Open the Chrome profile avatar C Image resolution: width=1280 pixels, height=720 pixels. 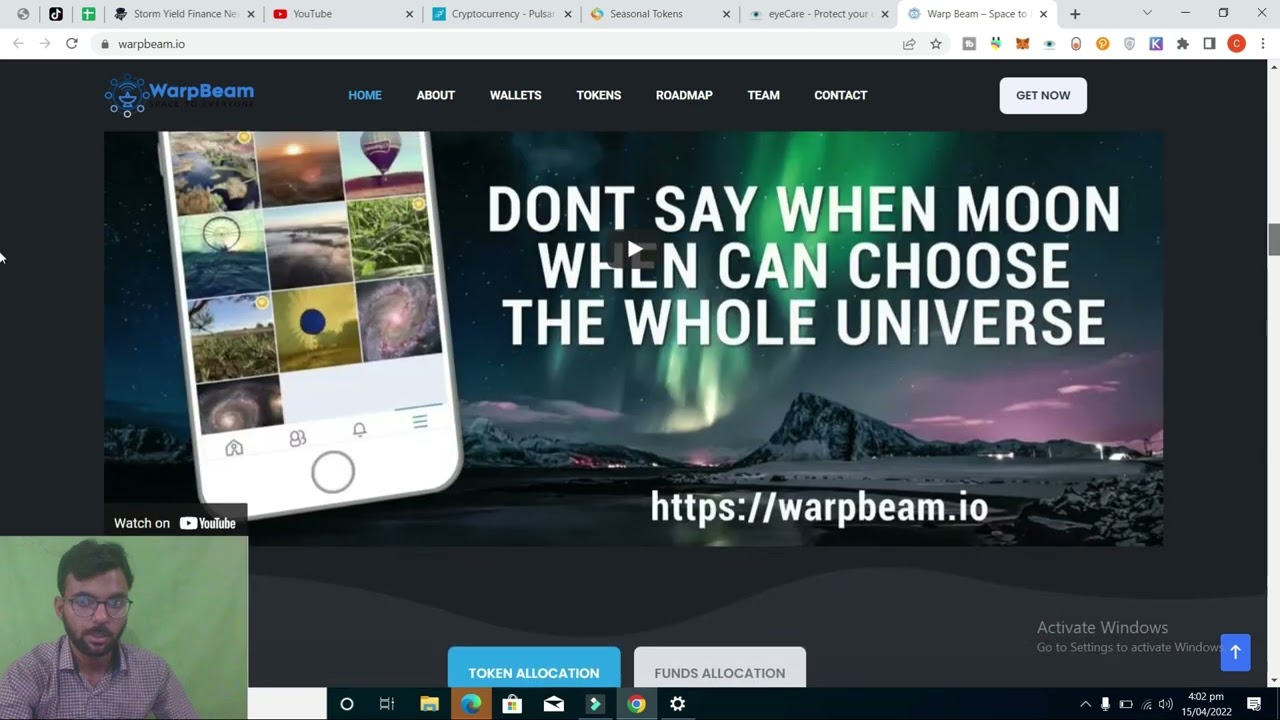1236,44
